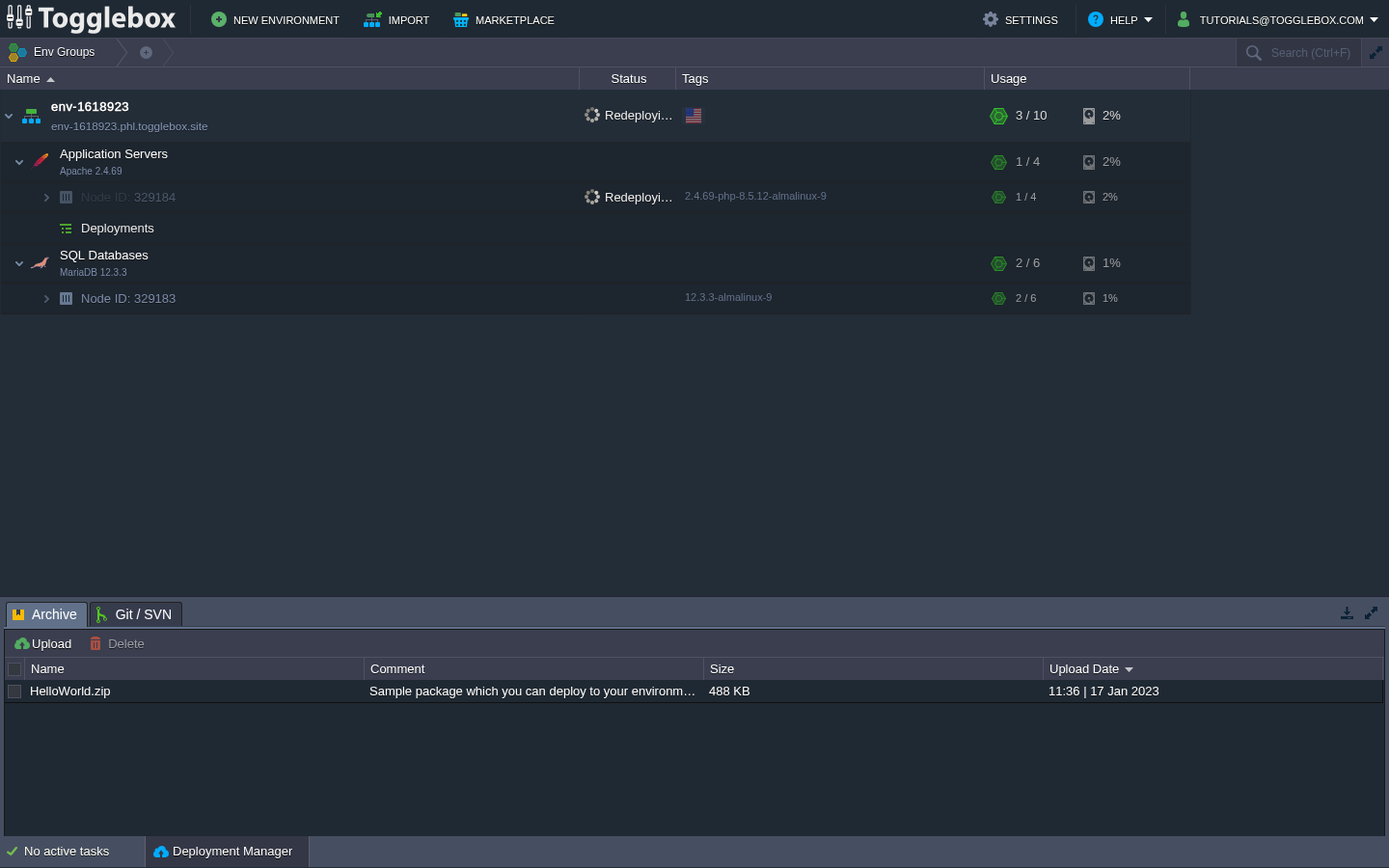Click the env-1618923 environment topology icon
The image size is (1389, 868).
pos(32,116)
